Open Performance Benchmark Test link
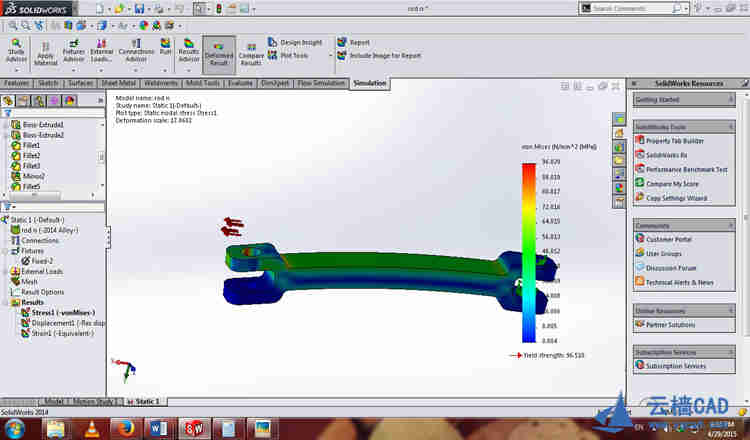 click(687, 170)
